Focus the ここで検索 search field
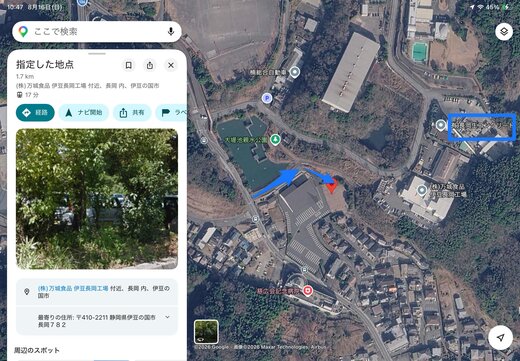The image size is (520, 361). (x=97, y=32)
